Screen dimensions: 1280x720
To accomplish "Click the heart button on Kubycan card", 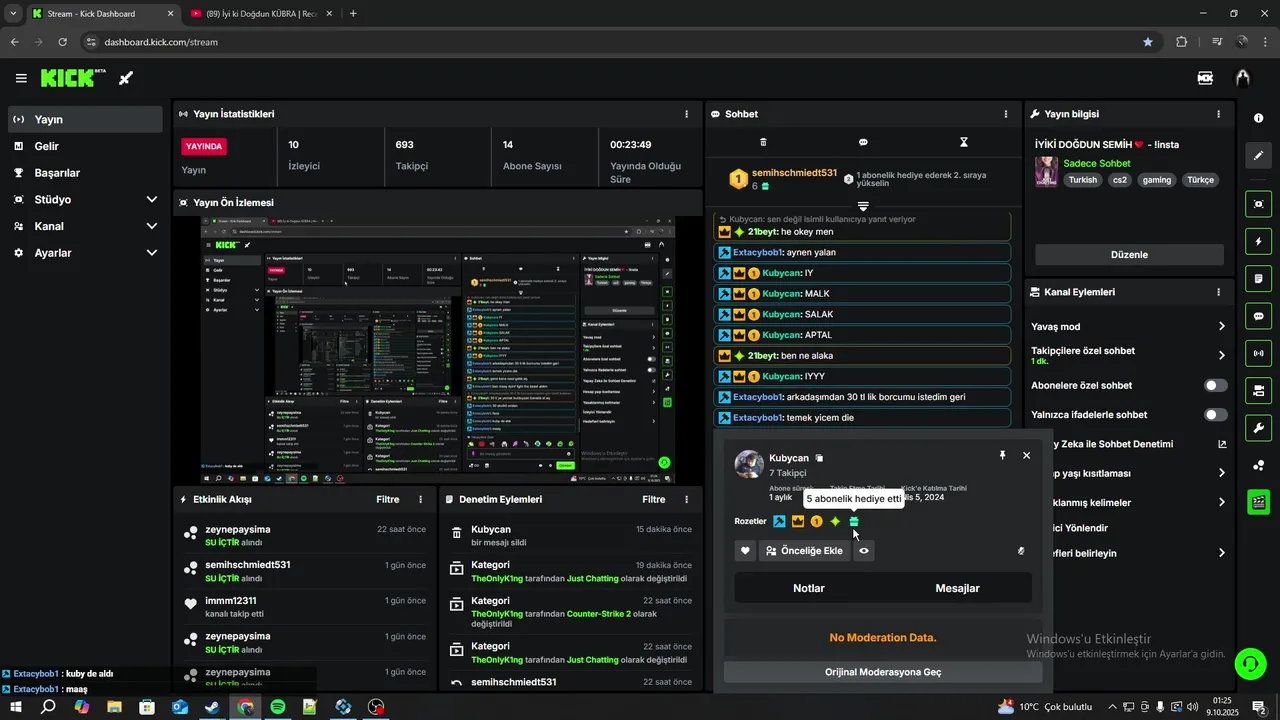I will pos(745,551).
